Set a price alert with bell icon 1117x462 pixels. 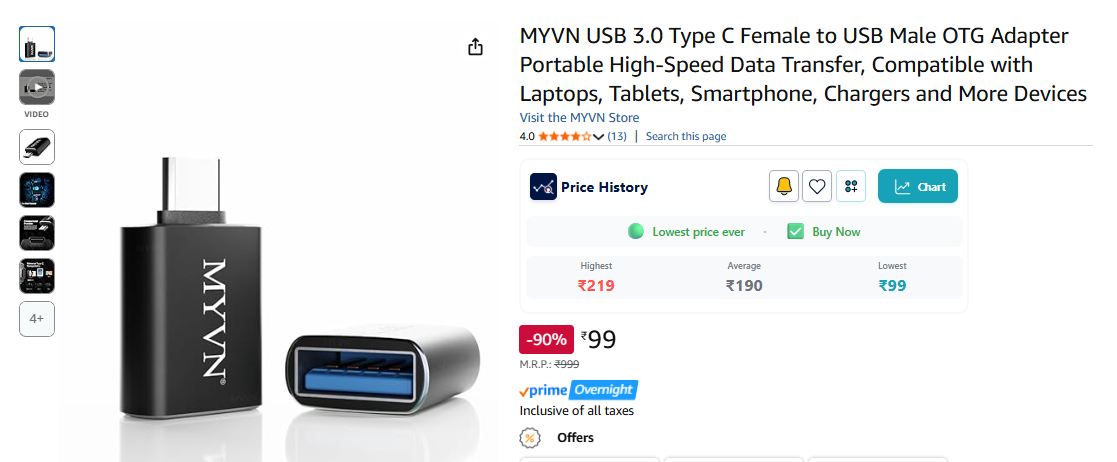point(784,187)
